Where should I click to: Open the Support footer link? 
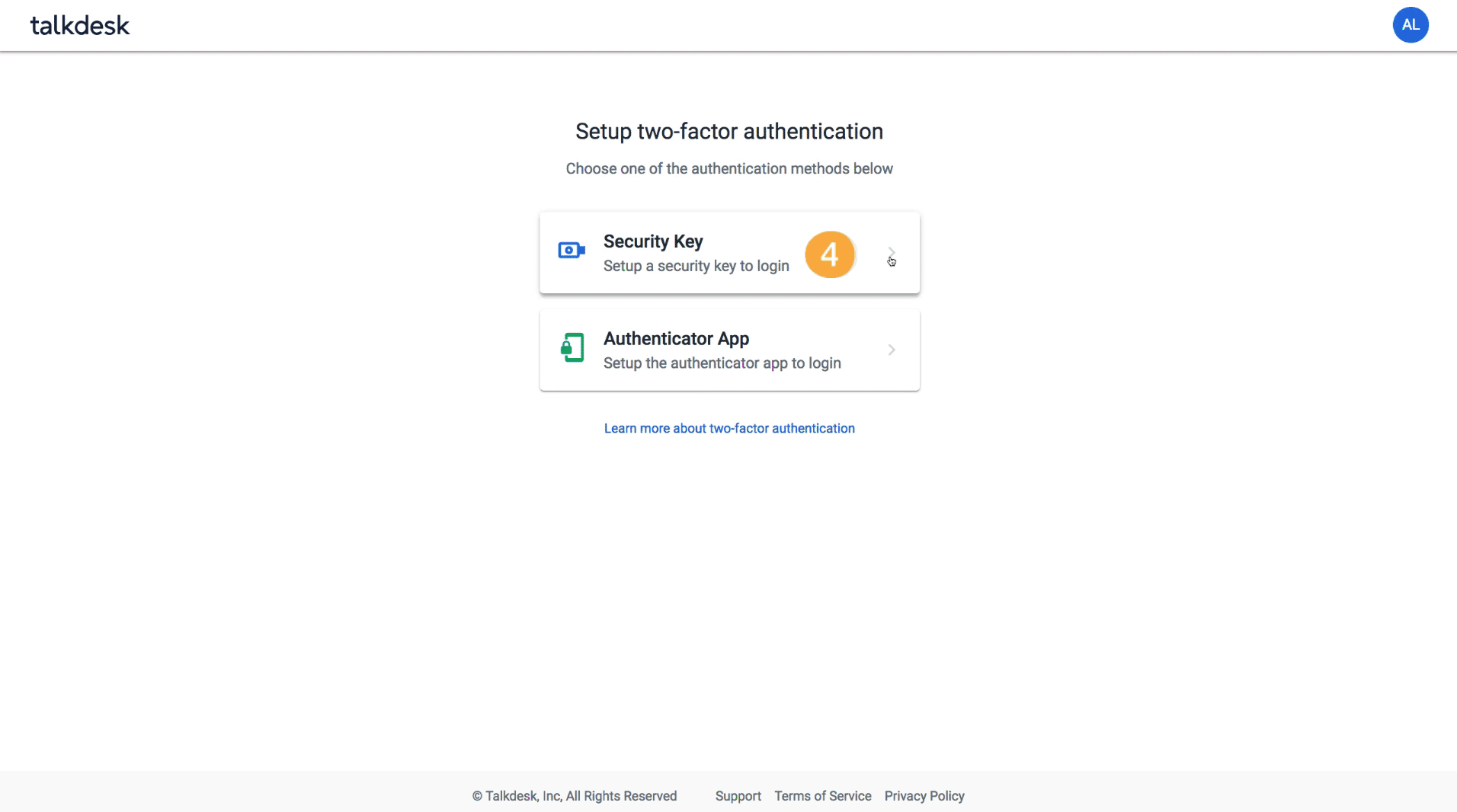point(738,796)
